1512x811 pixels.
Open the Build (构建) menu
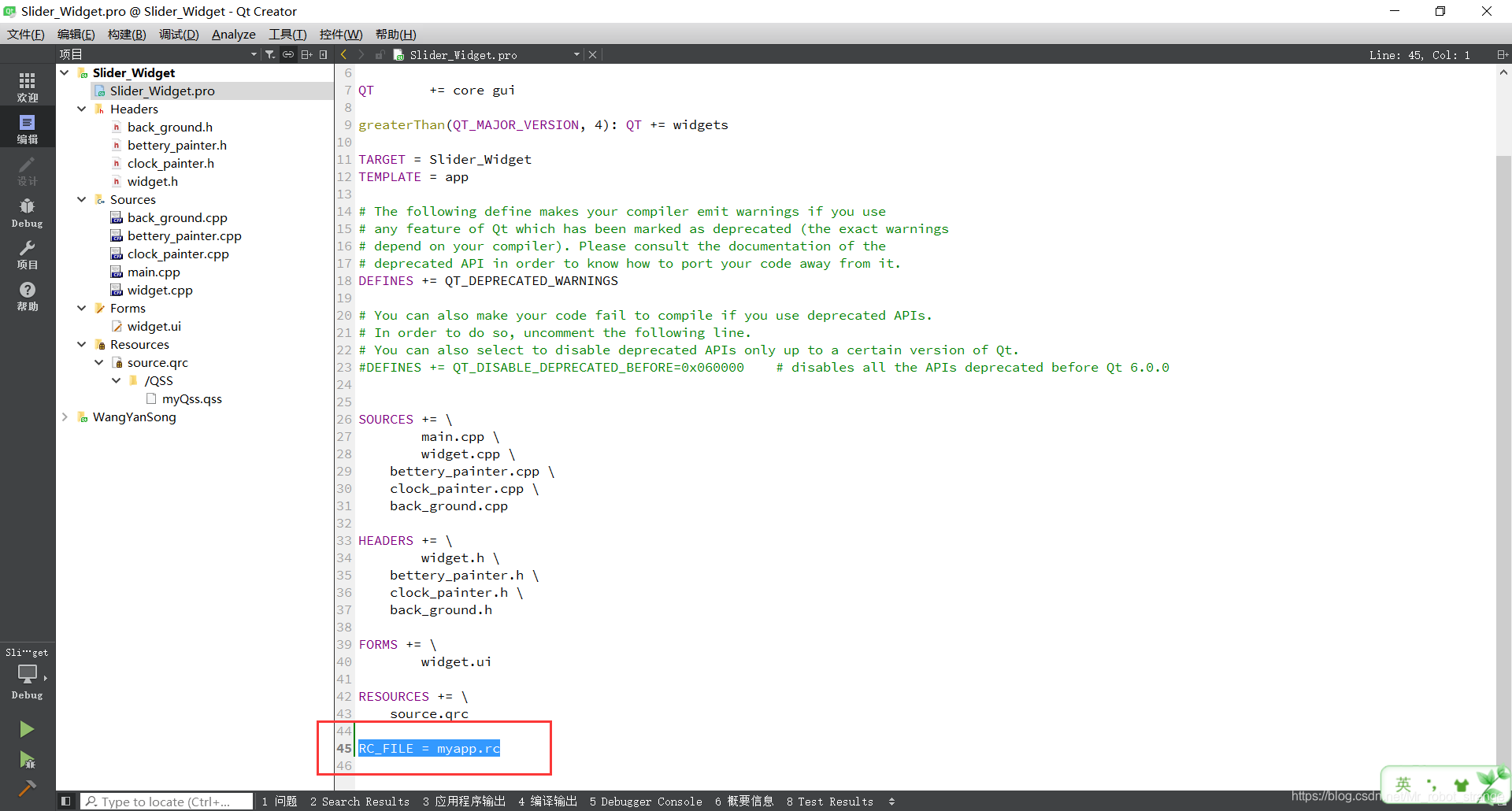coord(127,34)
